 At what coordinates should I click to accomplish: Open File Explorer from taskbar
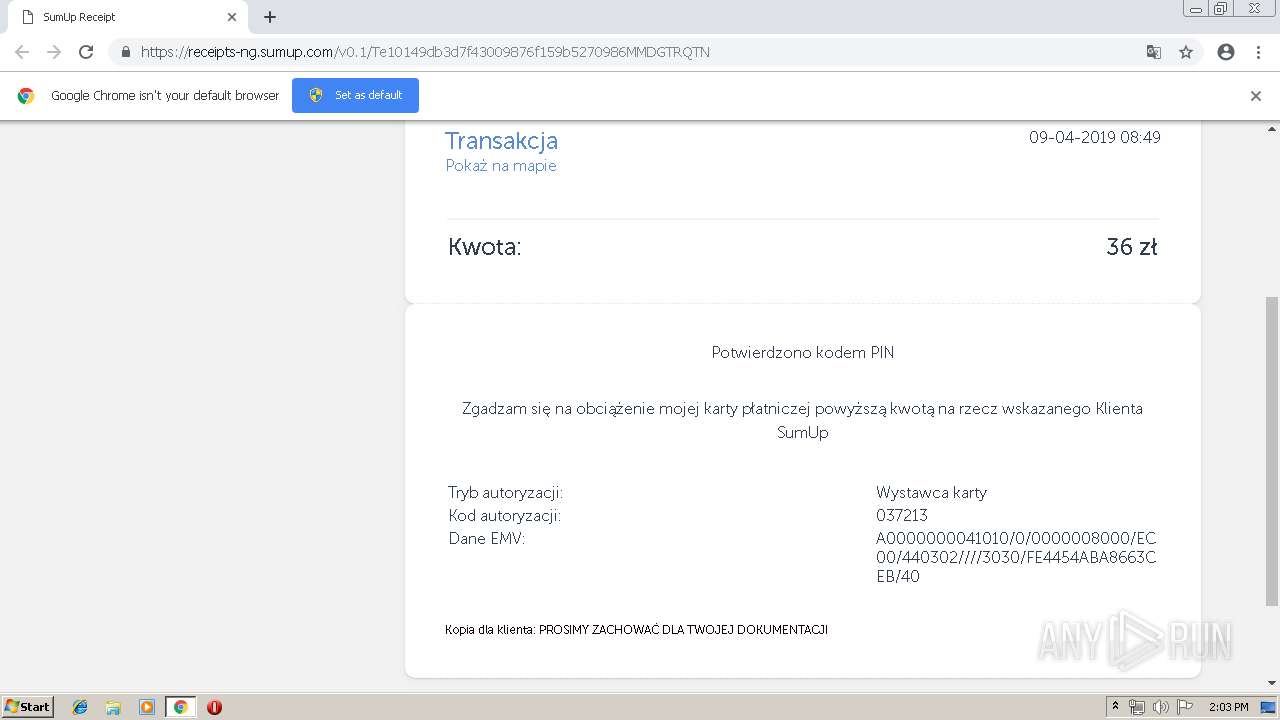click(113, 707)
